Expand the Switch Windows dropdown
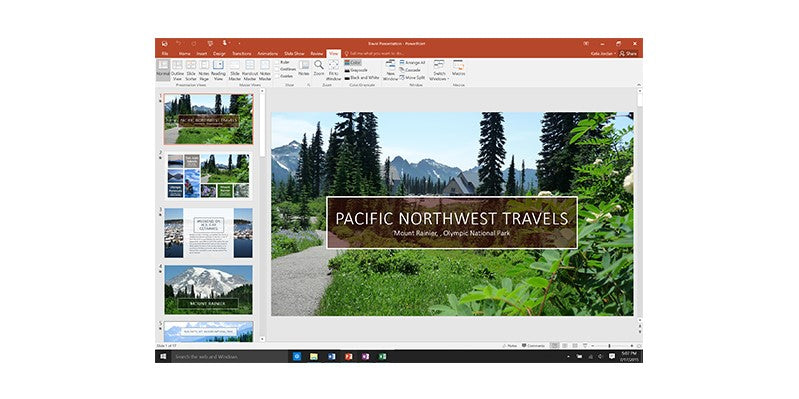Image resolution: width=799 pixels, height=399 pixels. 439,70
